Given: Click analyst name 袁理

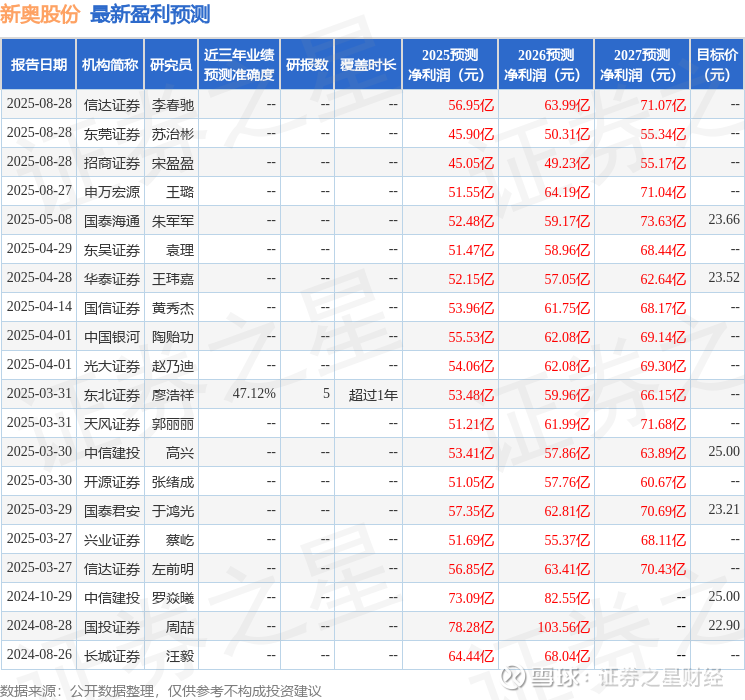Looking at the screenshot, I should 180,250.
